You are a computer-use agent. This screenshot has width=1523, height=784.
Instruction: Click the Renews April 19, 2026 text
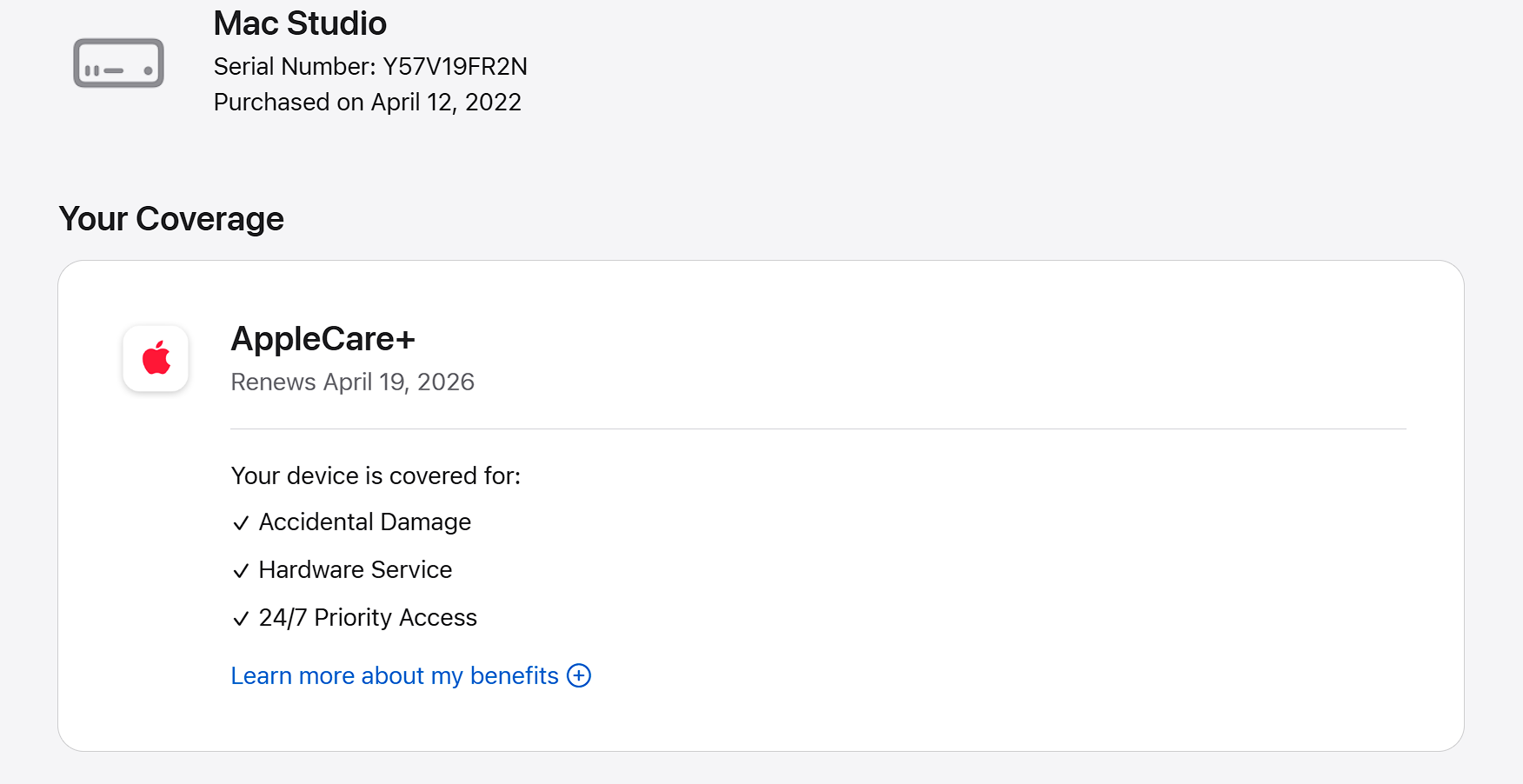(x=352, y=382)
